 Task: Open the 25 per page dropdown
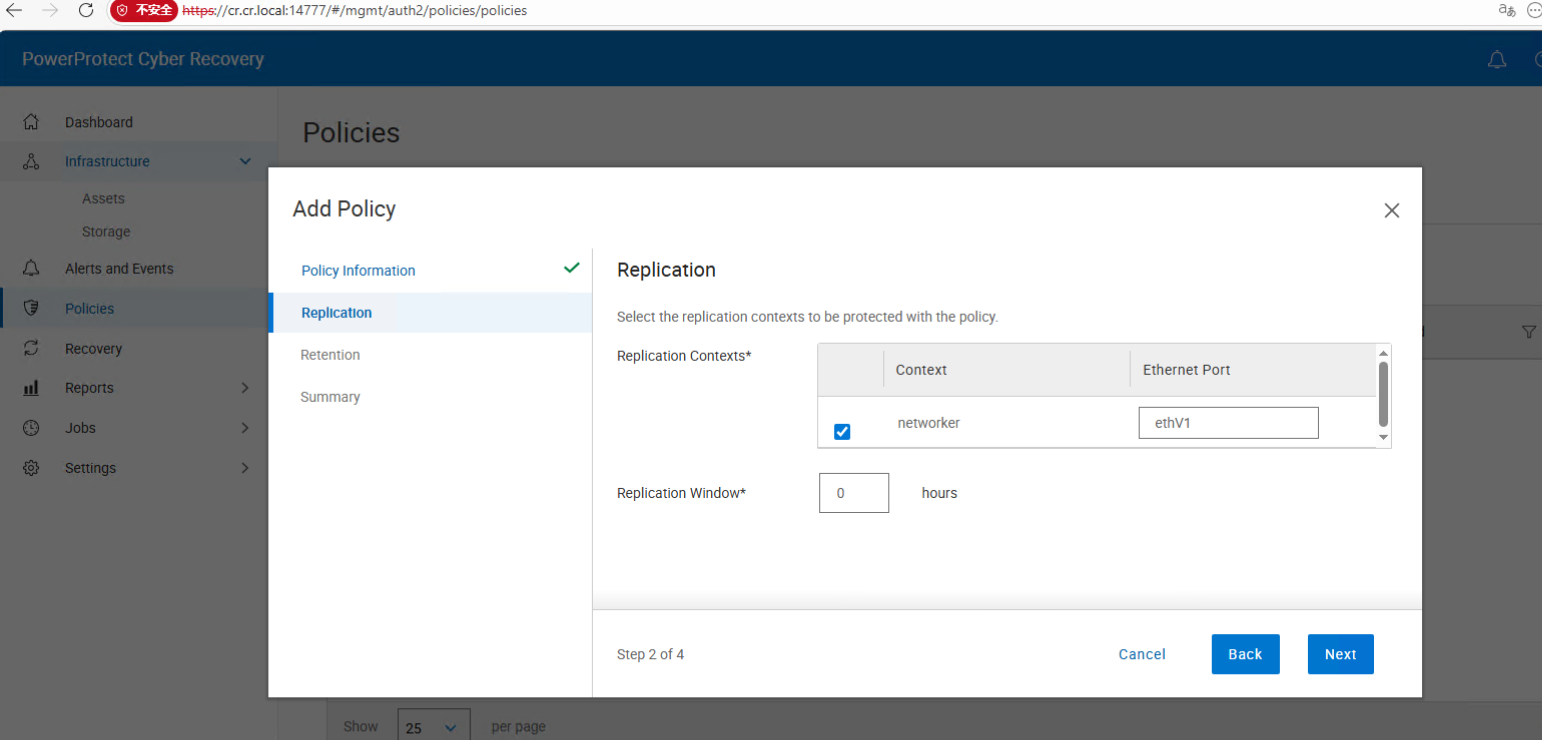[x=433, y=727]
